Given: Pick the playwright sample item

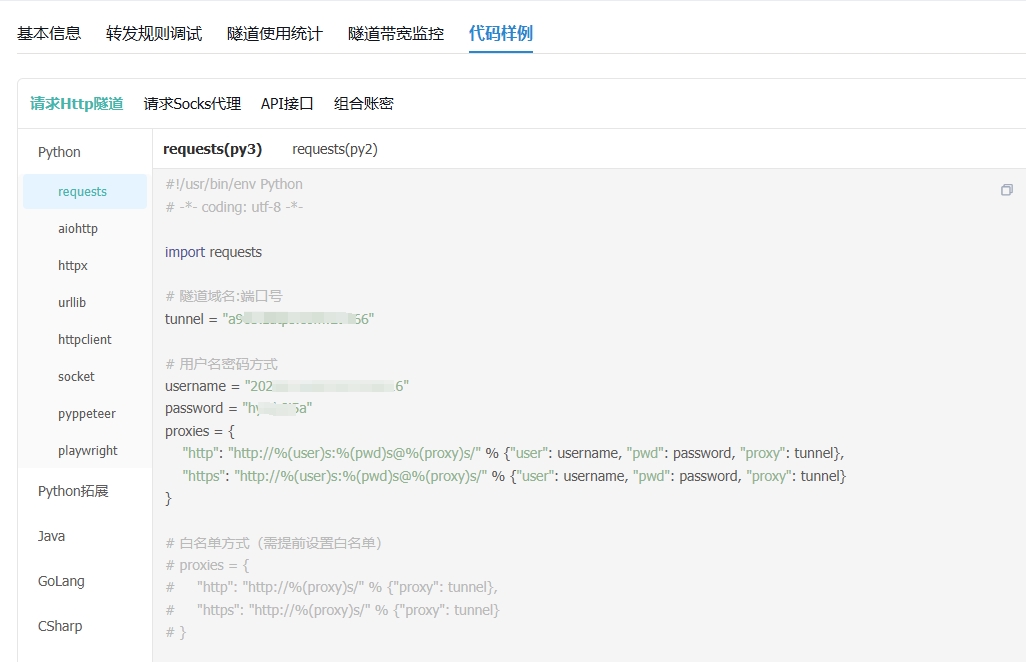Looking at the screenshot, I should point(88,451).
